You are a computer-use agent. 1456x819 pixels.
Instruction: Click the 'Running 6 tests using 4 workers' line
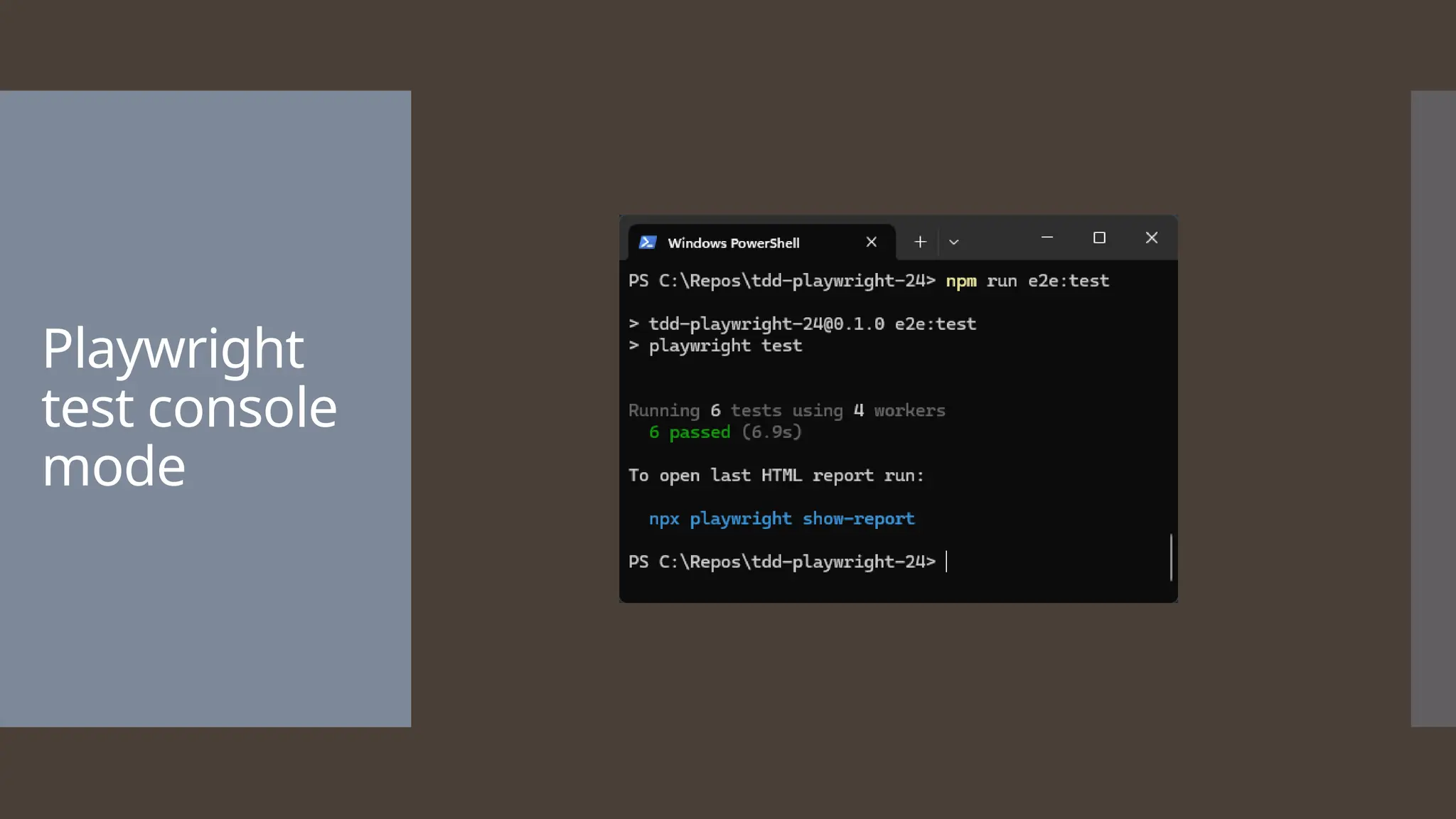pyautogui.click(x=786, y=411)
